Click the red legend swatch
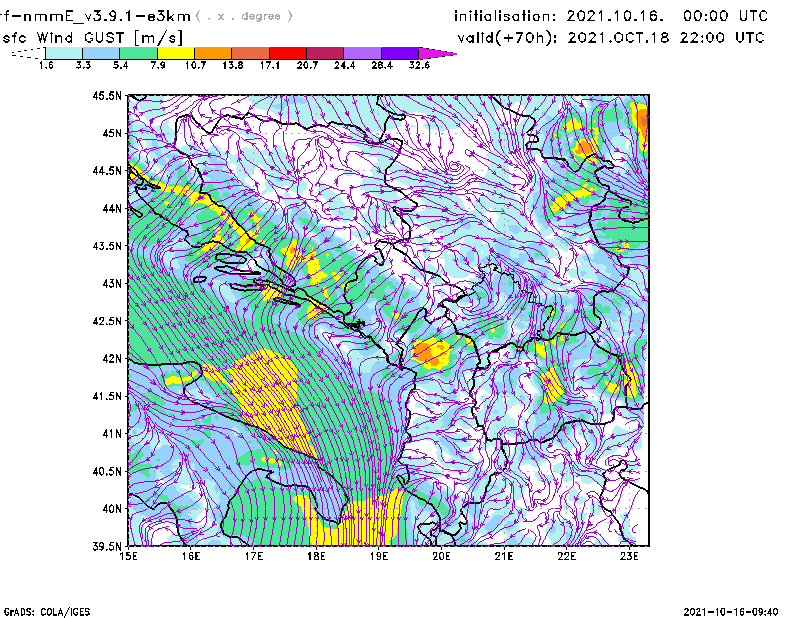Viewport: 800px width, 618px height. tap(288, 53)
